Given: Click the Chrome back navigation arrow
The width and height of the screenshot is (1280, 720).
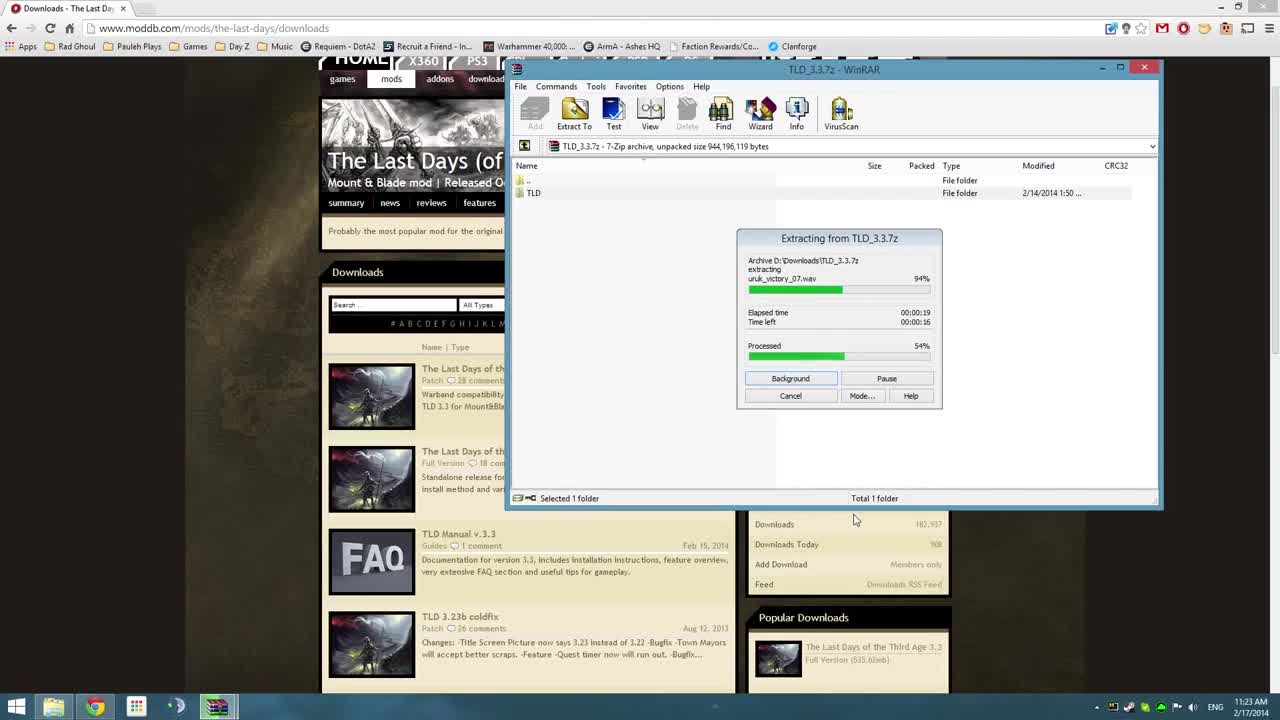Looking at the screenshot, I should pos(12,28).
